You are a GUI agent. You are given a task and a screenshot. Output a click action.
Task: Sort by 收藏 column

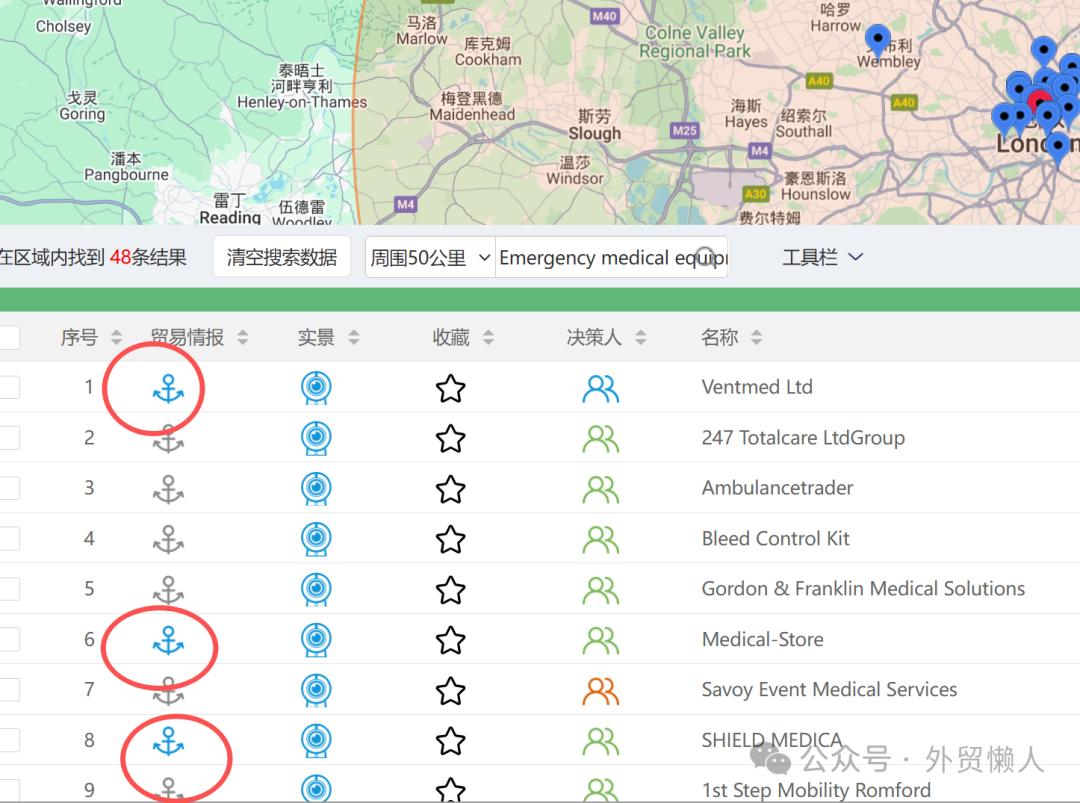coord(488,337)
